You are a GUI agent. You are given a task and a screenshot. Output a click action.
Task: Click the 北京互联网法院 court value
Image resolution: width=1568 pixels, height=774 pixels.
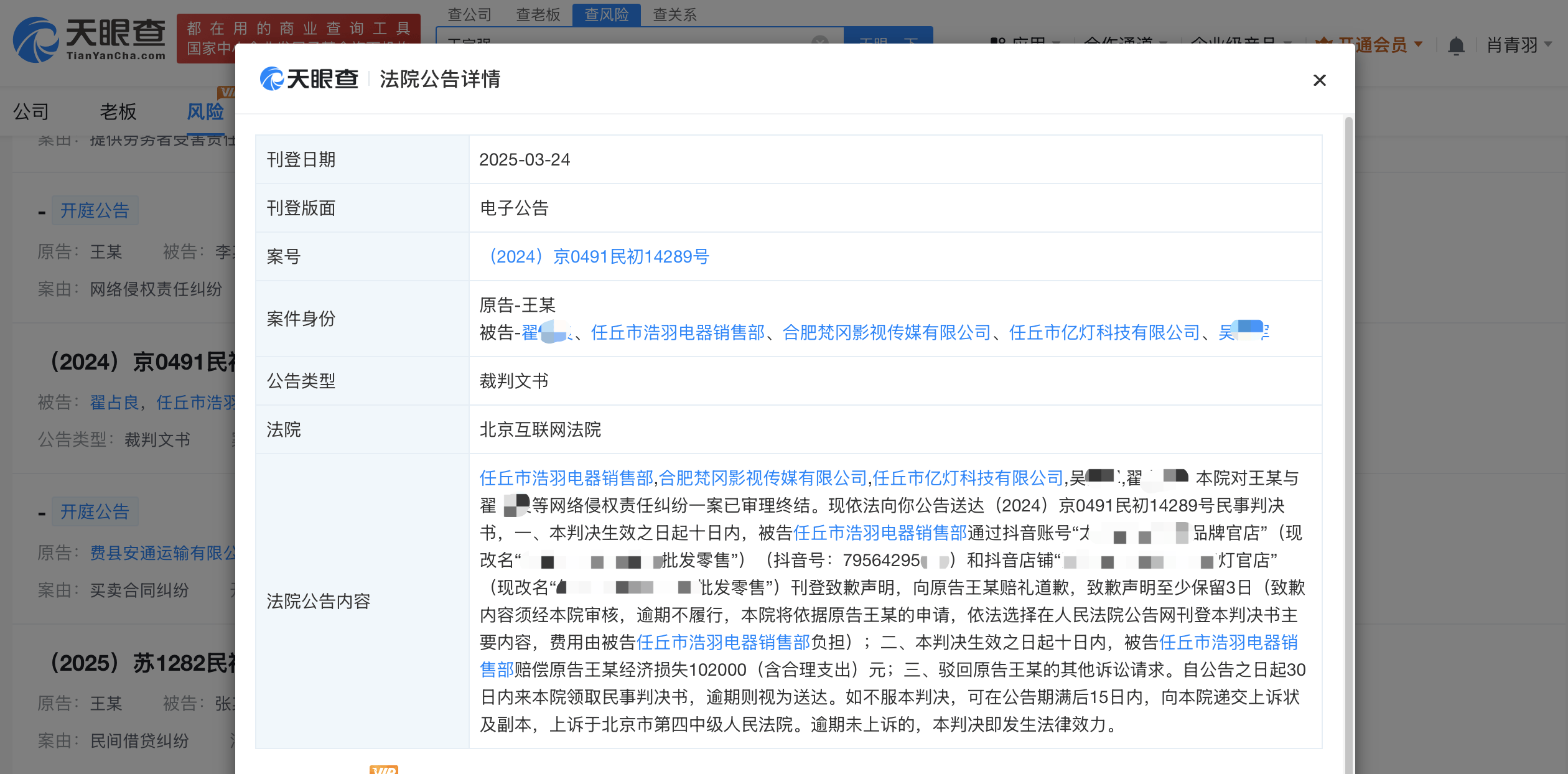[540, 429]
